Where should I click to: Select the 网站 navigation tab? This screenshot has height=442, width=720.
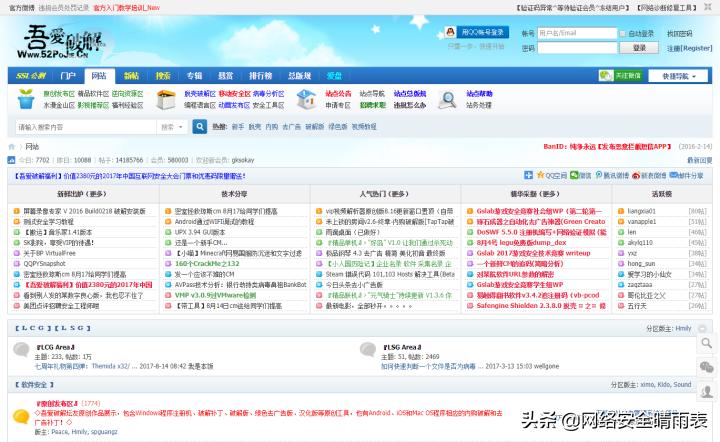99,76
